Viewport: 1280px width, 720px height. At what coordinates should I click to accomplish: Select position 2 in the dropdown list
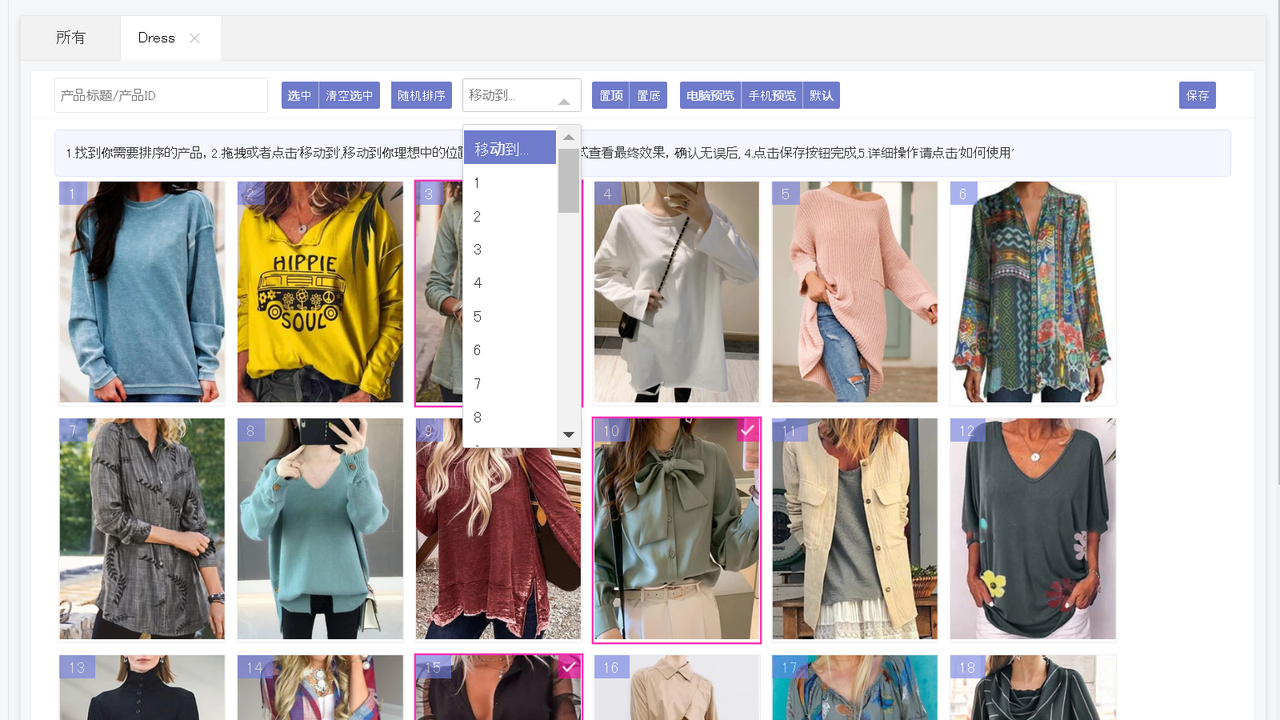510,217
